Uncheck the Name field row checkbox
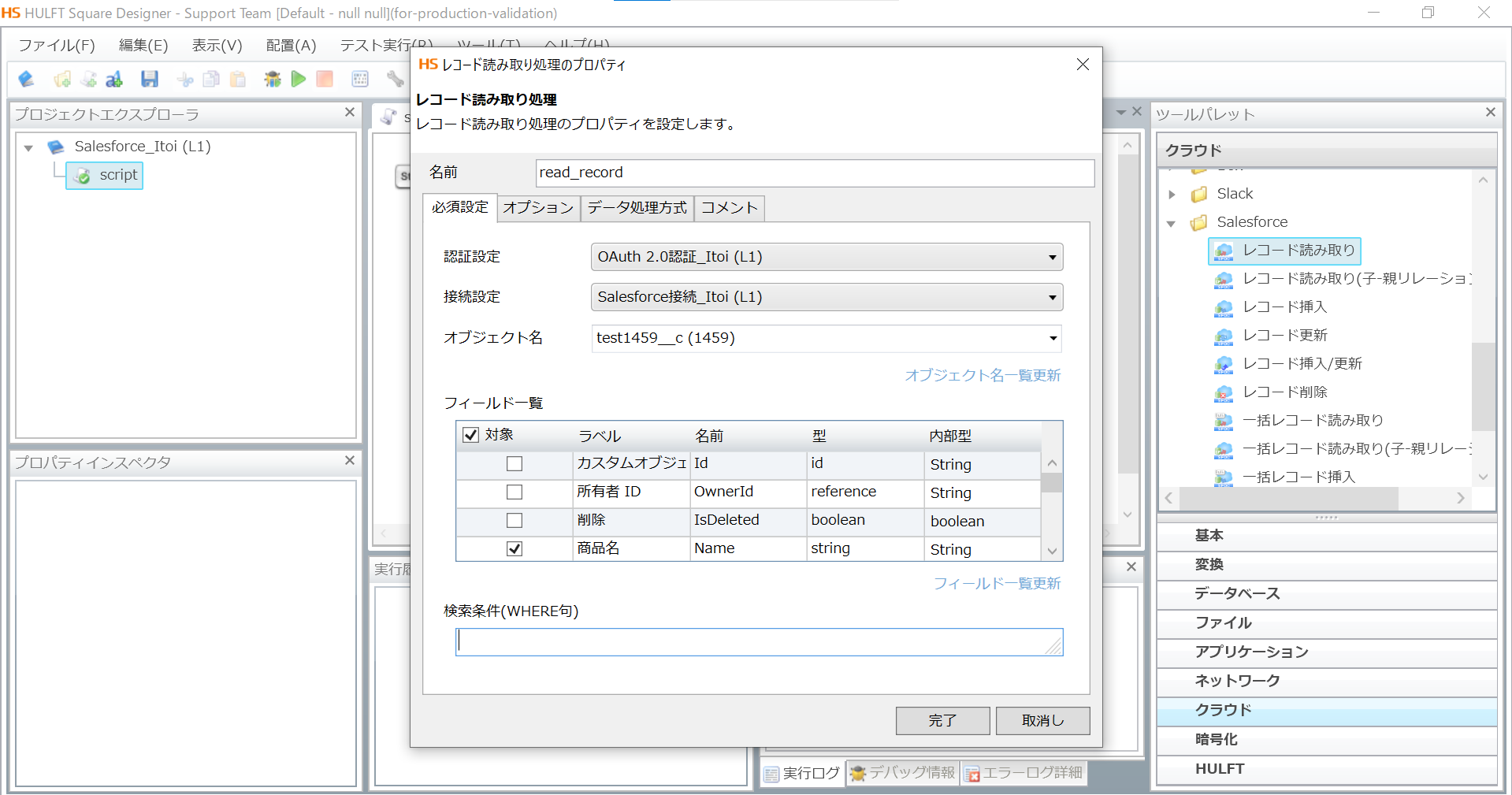Image resolution: width=1512 pixels, height=795 pixels. click(x=515, y=548)
